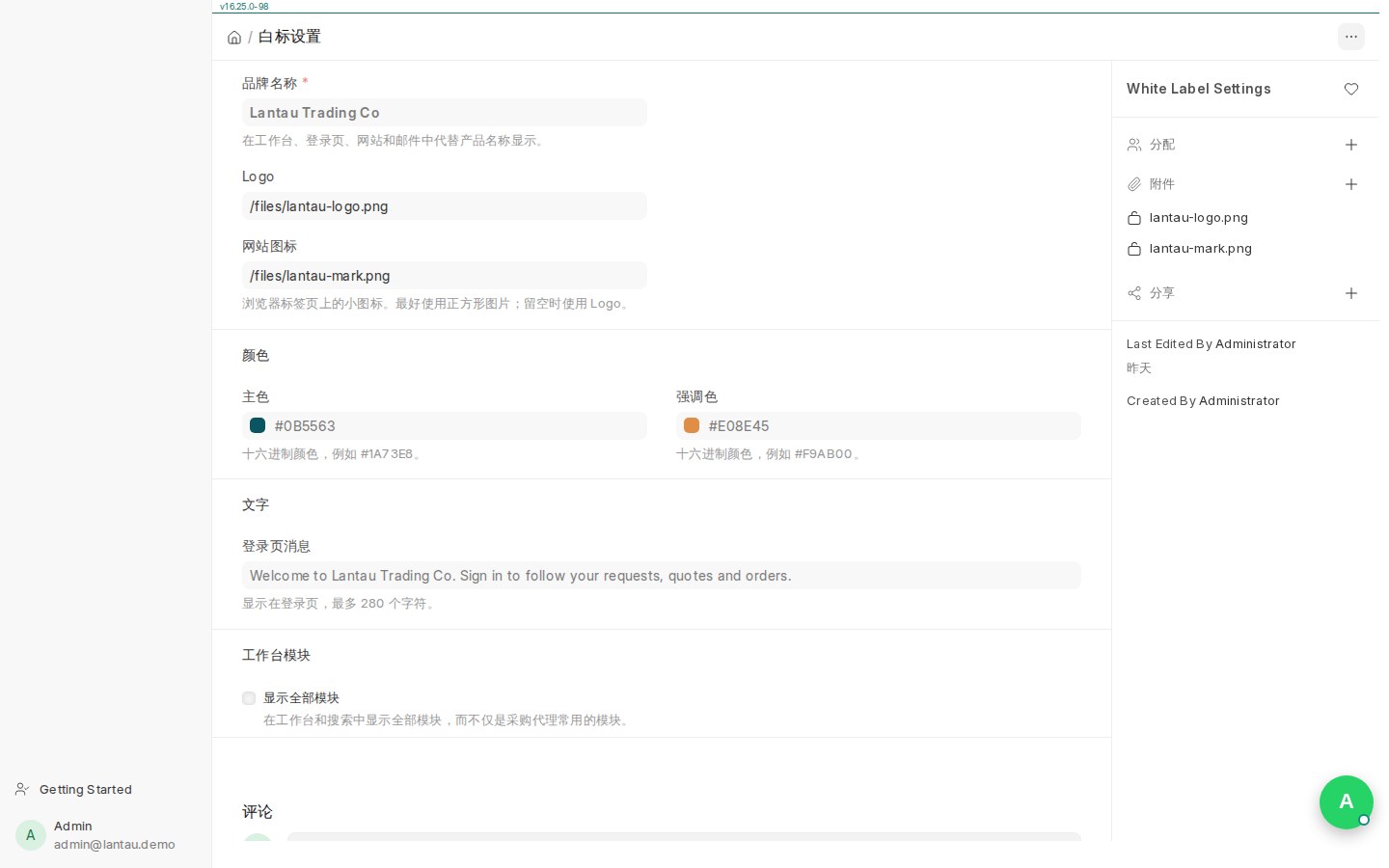The width and height of the screenshot is (1389, 868).
Task: Click the home icon in breadcrumb
Action: pyautogui.click(x=234, y=38)
